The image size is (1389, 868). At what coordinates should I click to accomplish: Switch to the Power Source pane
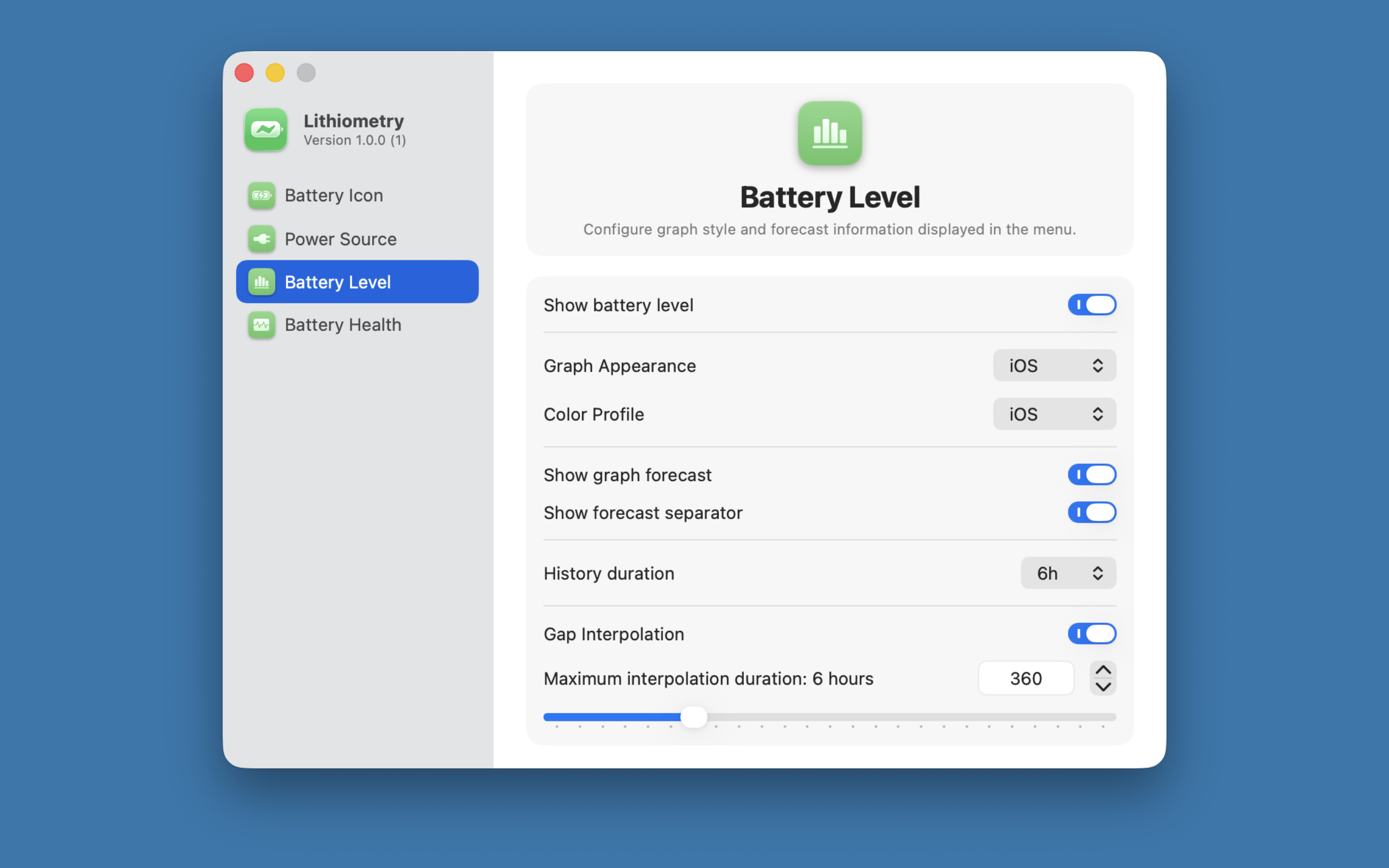pyautogui.click(x=357, y=239)
